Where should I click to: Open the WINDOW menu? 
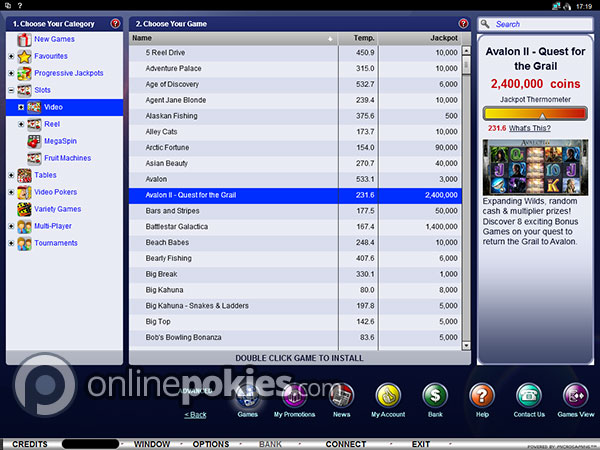pos(152,444)
